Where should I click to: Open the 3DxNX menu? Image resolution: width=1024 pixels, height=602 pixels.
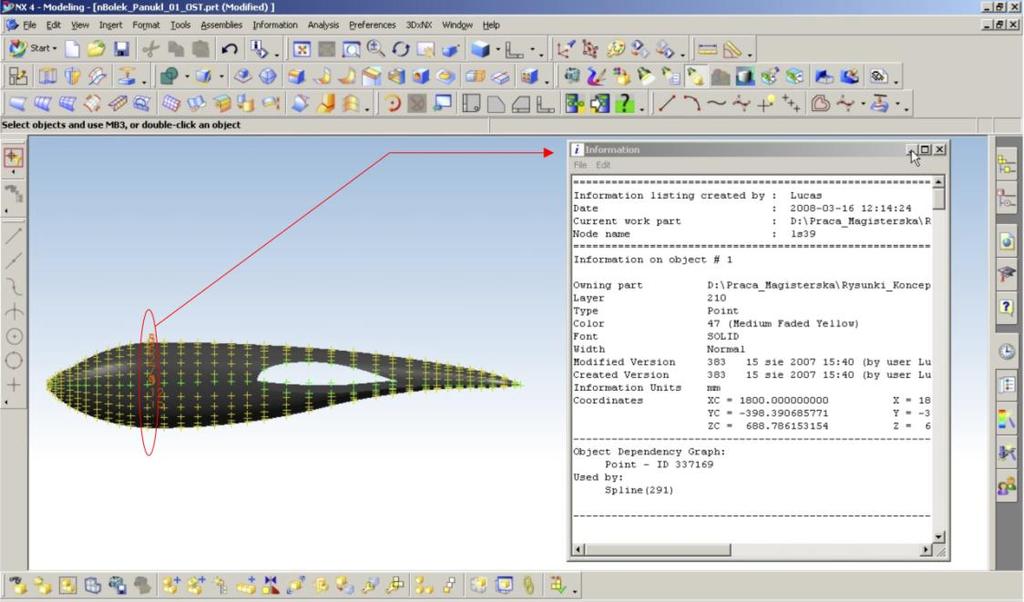coord(419,25)
